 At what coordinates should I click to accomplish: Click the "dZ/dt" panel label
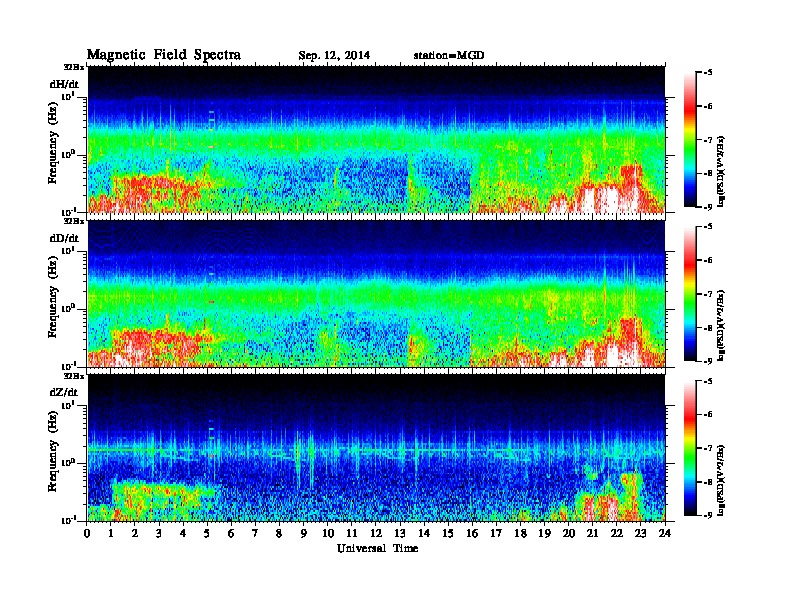[64, 392]
